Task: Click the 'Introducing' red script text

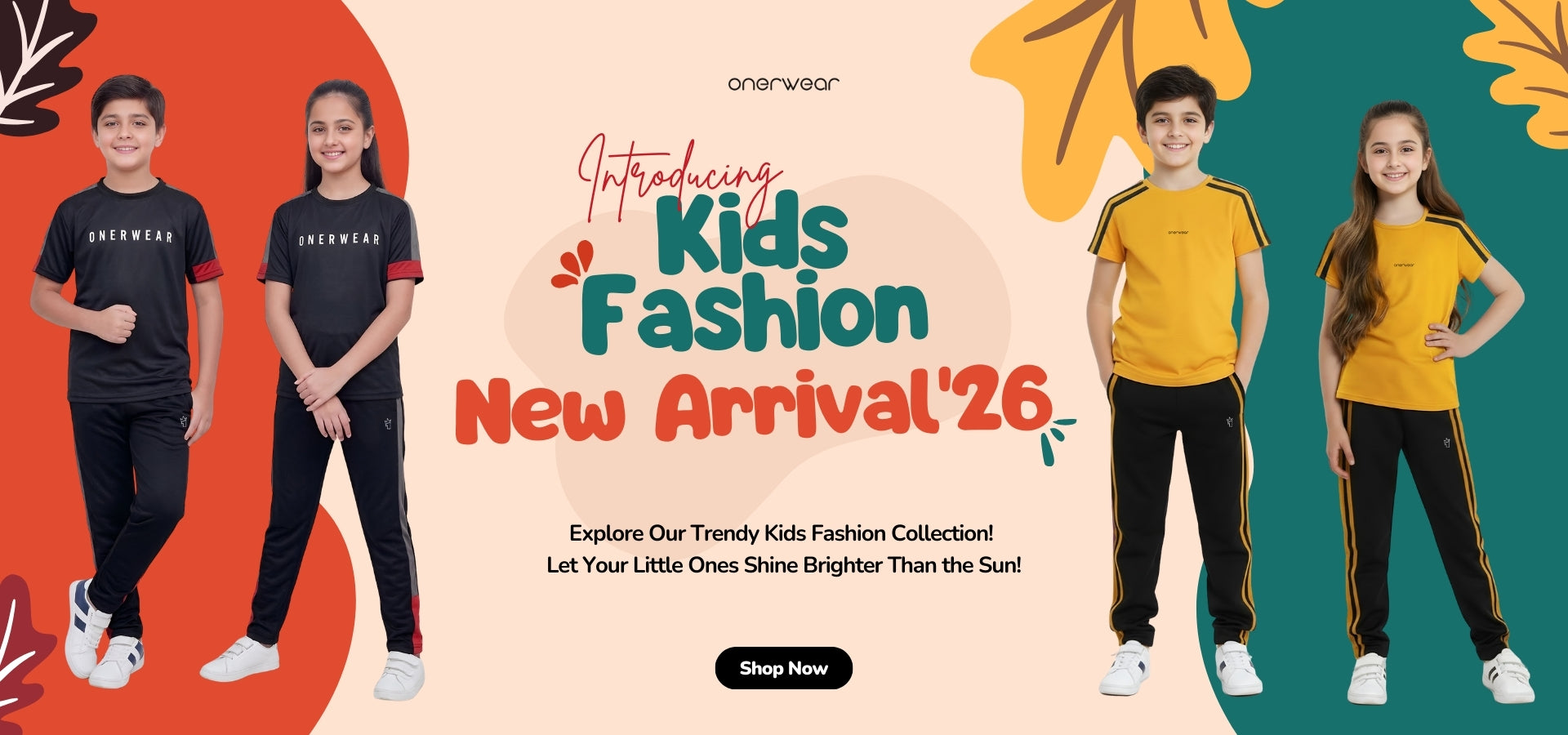Action: coord(677,176)
